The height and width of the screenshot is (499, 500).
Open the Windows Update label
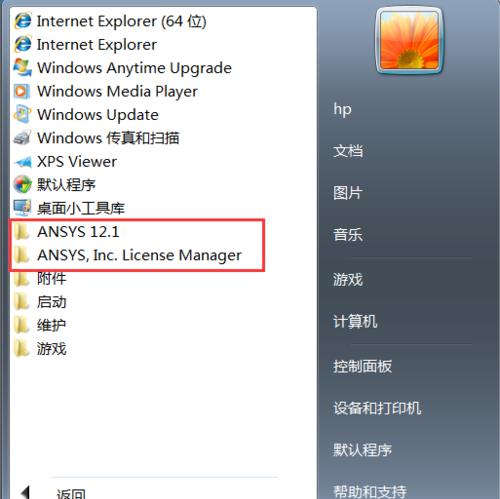[98, 115]
